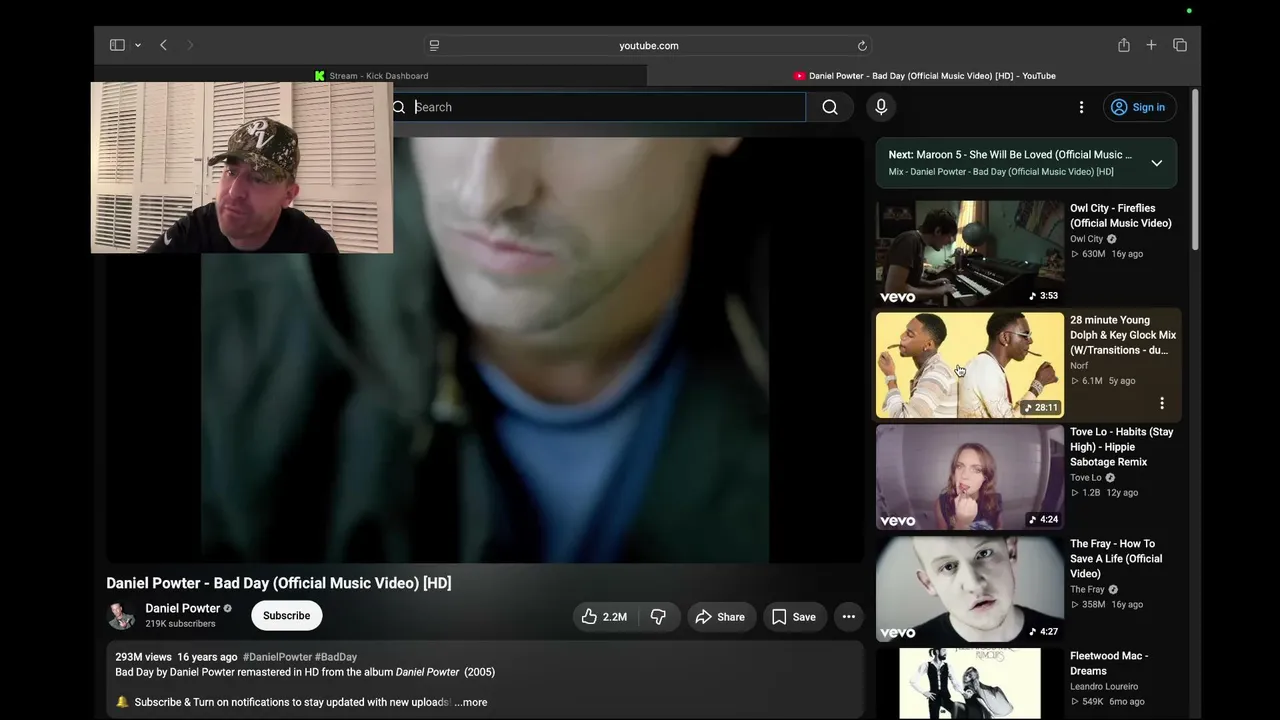
Task: Click the Tove Lo channel name
Action: pyautogui.click(x=1086, y=478)
